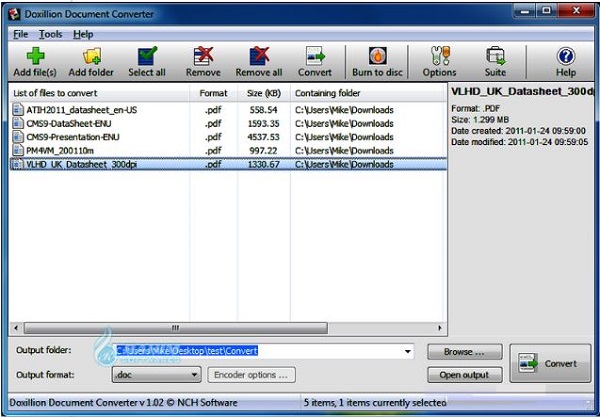Click 'Format: .PDF' in details panel

(475, 108)
